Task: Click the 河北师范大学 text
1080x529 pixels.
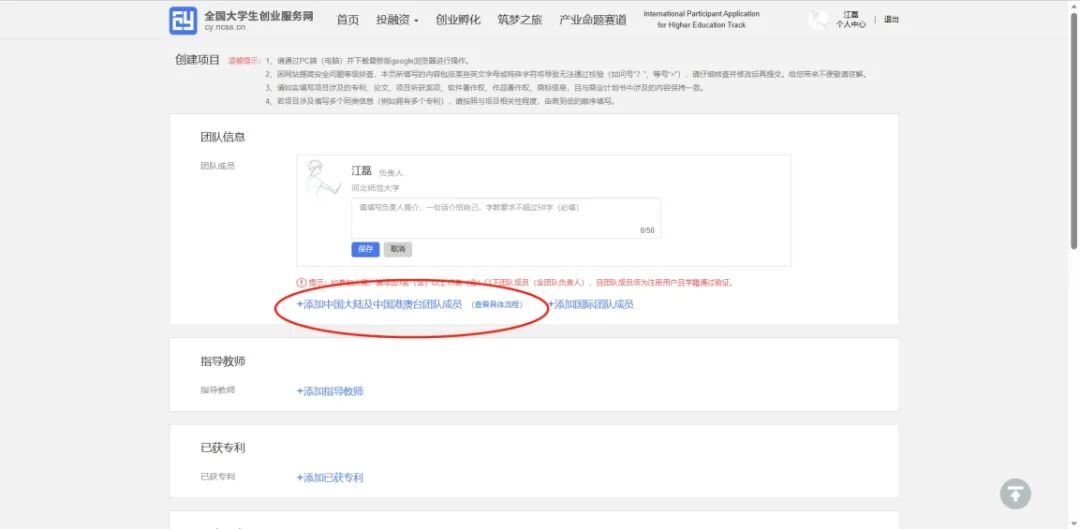Action: (x=375, y=187)
